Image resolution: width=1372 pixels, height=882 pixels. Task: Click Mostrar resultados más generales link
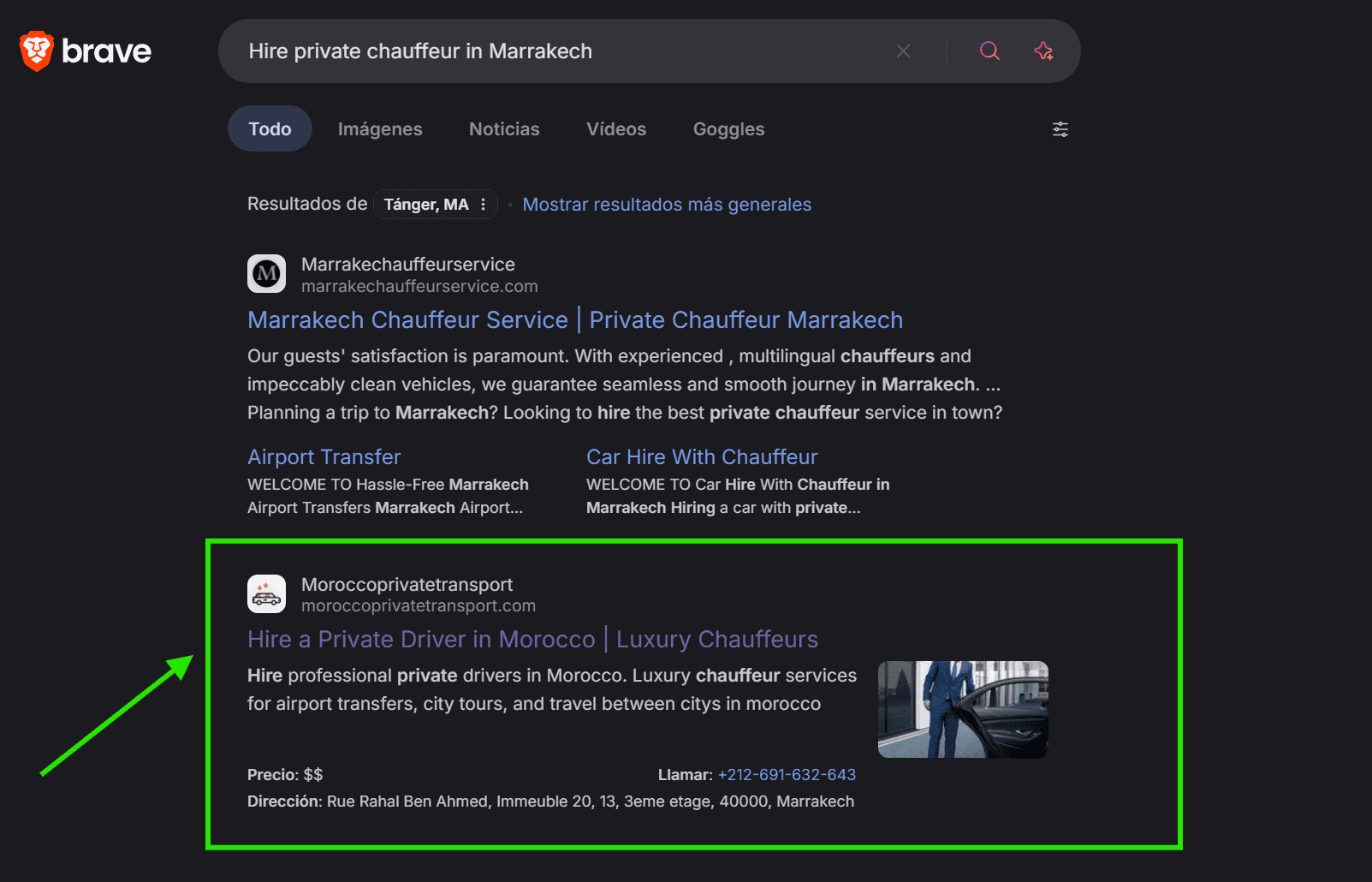point(667,205)
